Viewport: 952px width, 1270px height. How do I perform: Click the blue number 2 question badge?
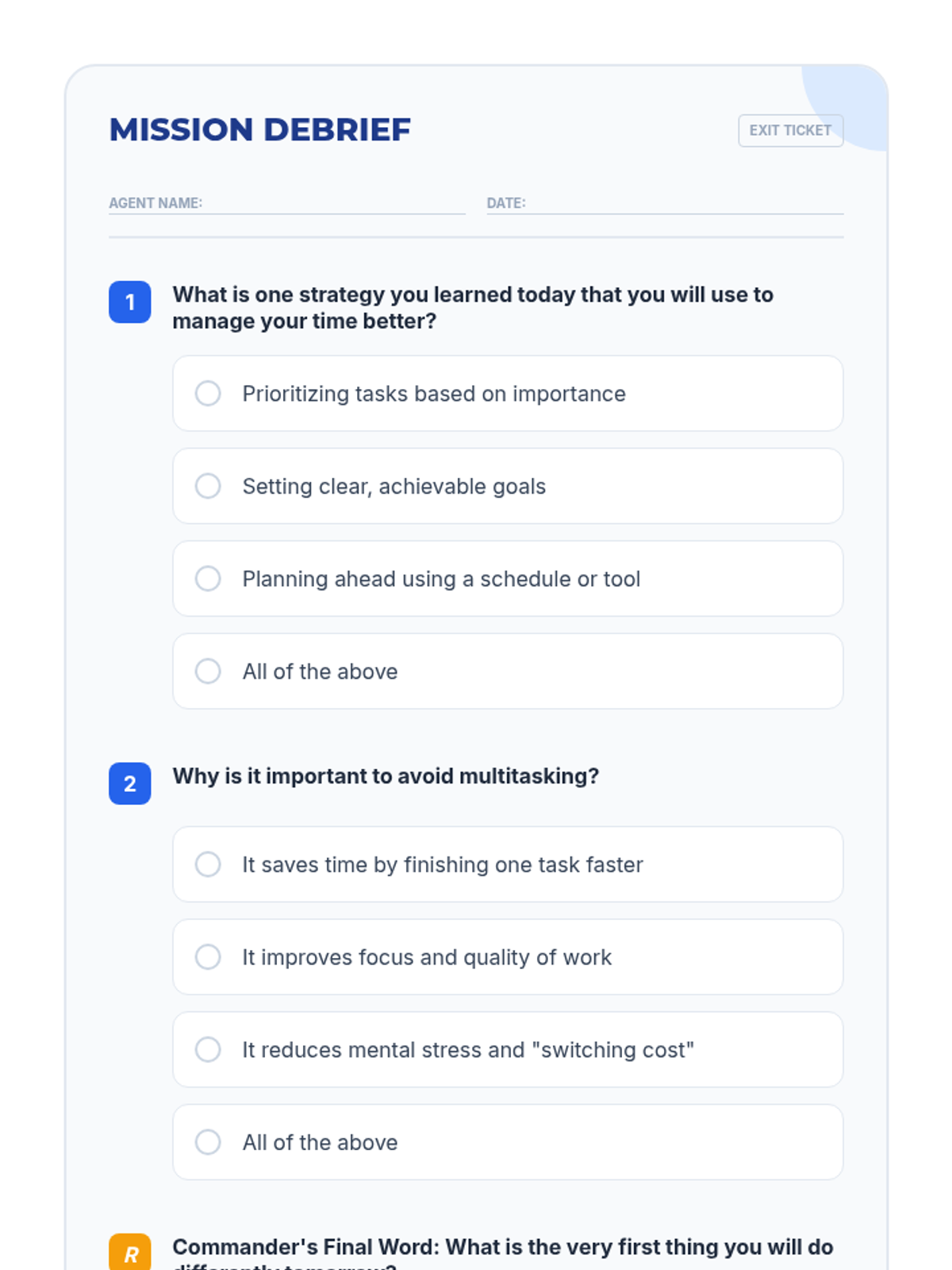click(130, 783)
